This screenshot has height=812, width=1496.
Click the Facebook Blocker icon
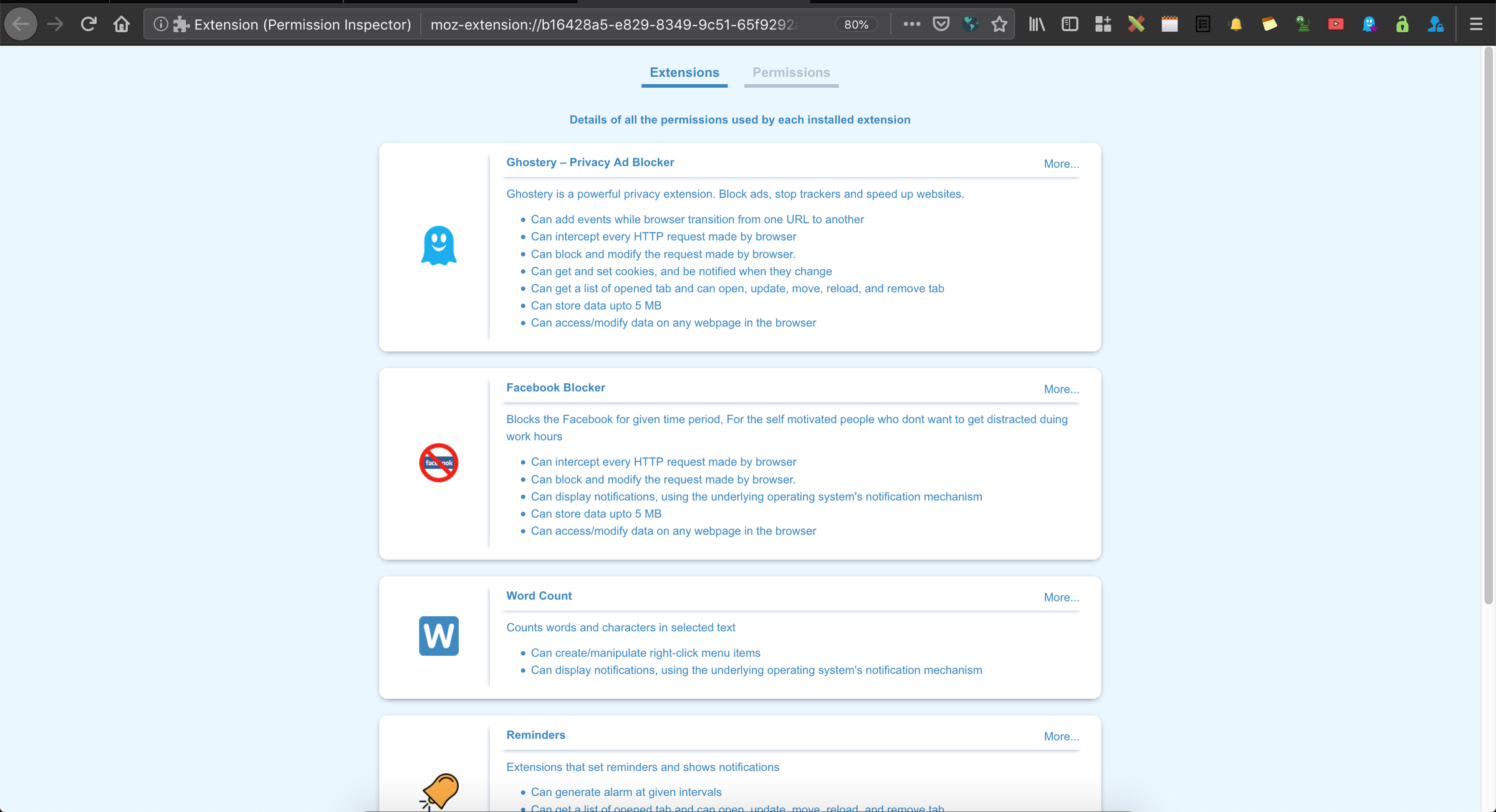coord(438,462)
